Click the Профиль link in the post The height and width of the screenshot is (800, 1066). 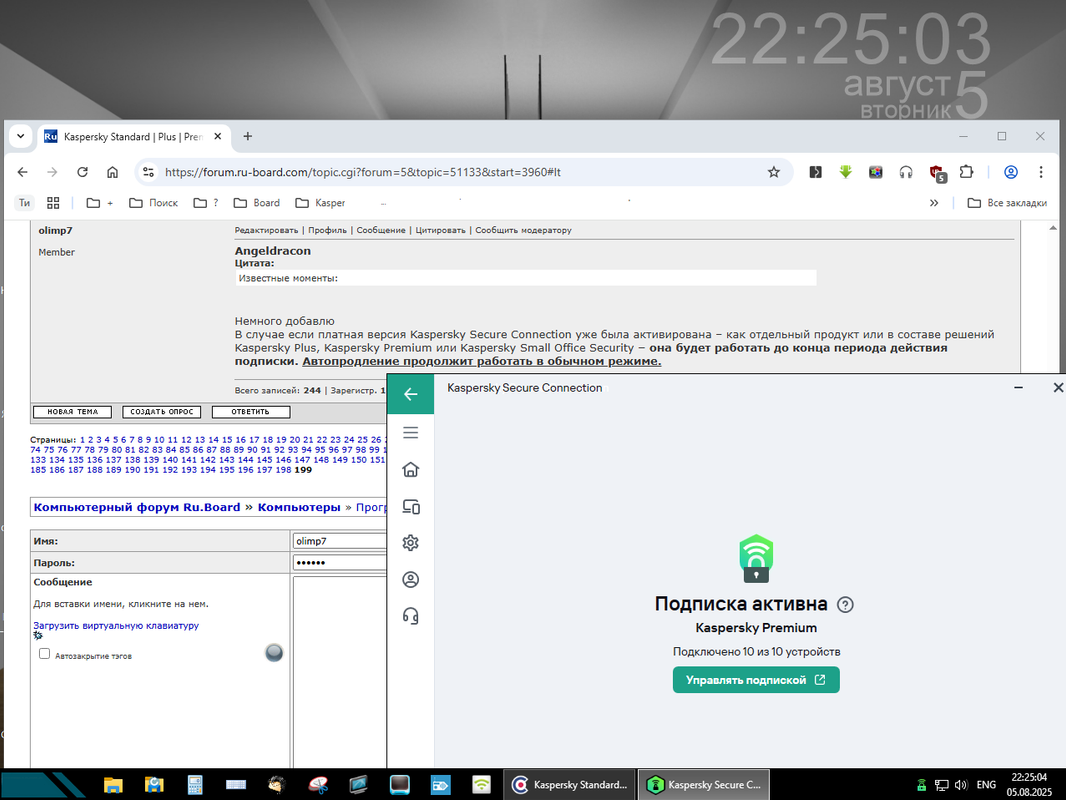(327, 230)
